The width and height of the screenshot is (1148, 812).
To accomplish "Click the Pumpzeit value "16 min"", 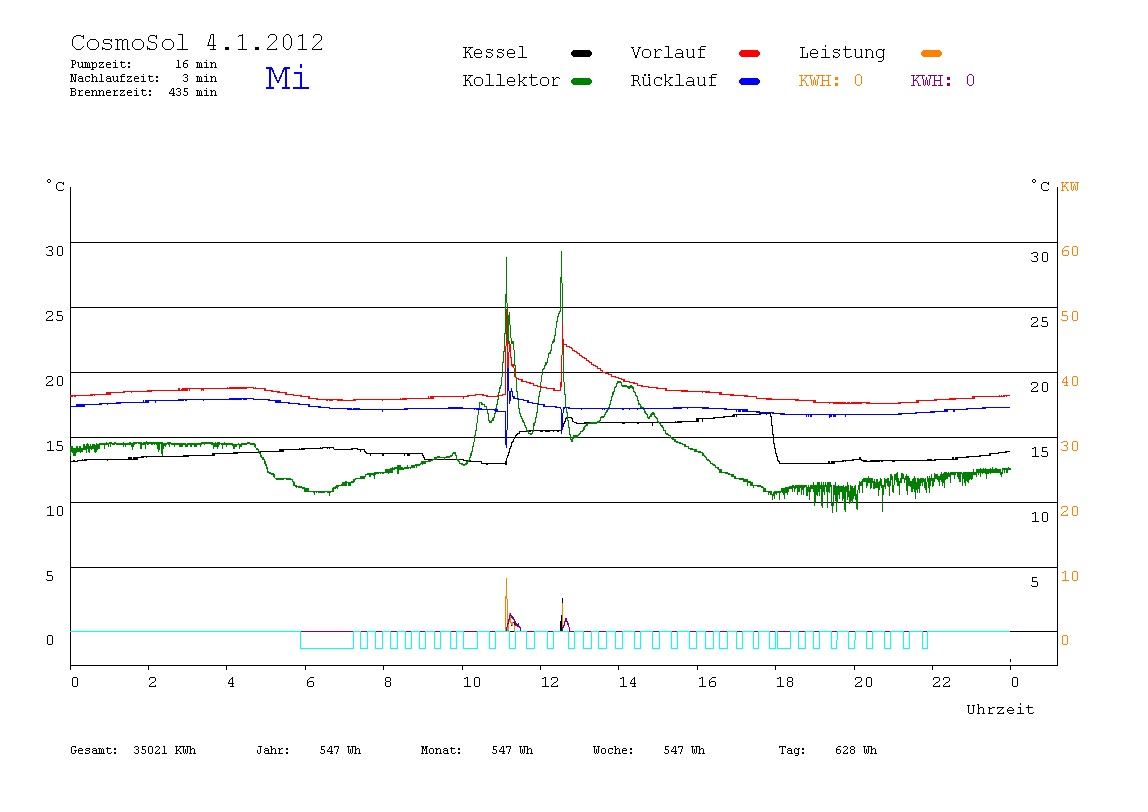I will (x=196, y=64).
